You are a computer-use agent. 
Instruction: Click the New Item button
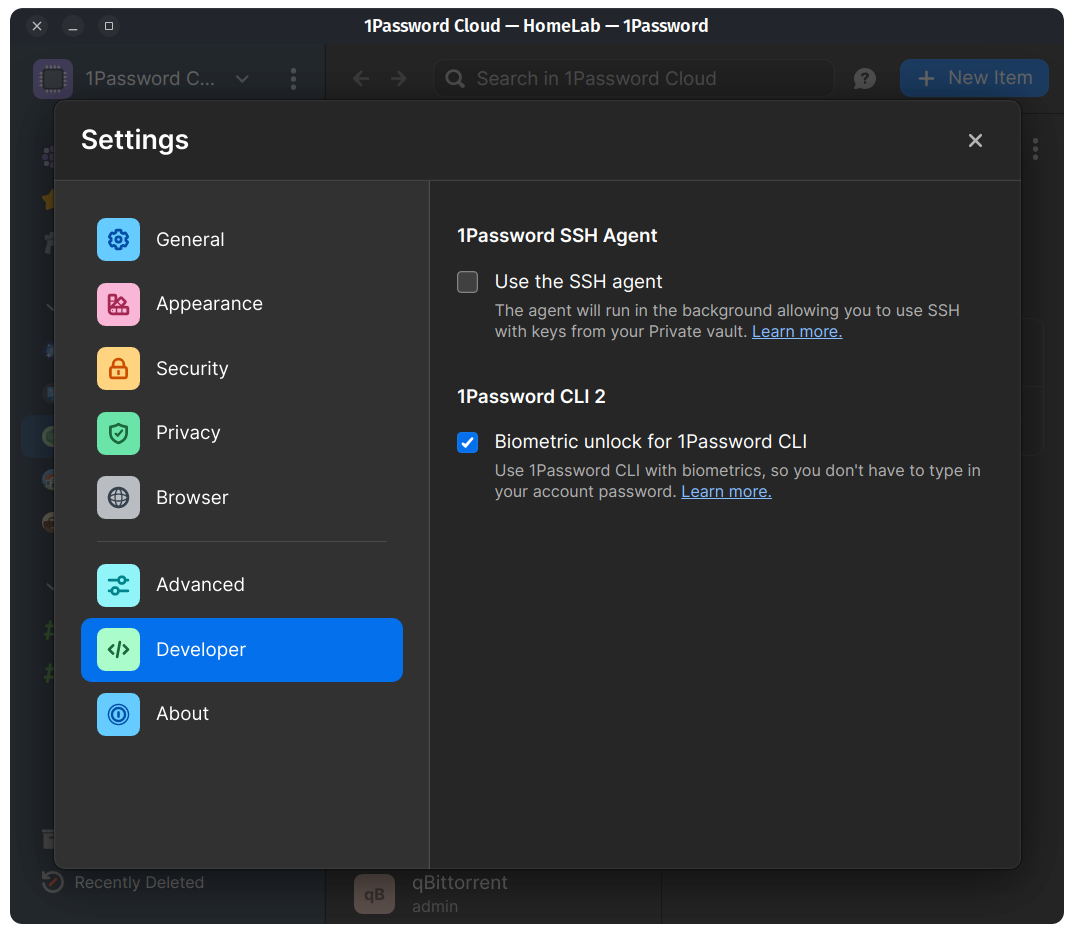pyautogui.click(x=974, y=78)
